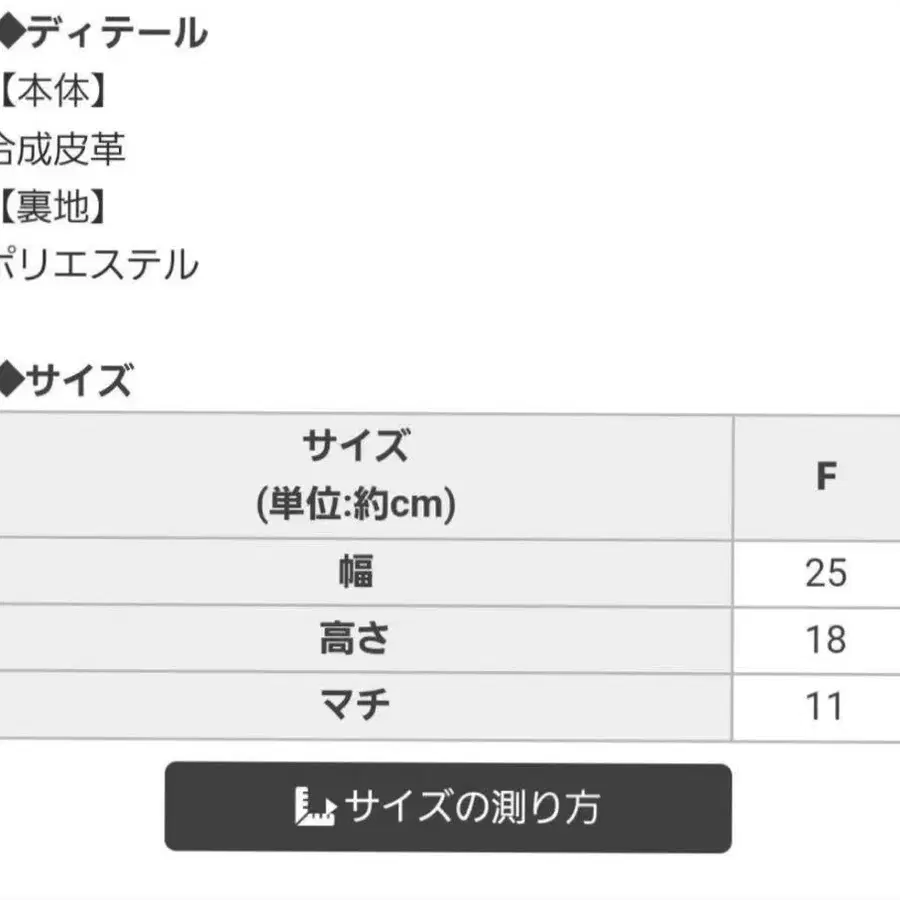Click the 高さ row label
This screenshot has width=900, height=900.
[356, 640]
